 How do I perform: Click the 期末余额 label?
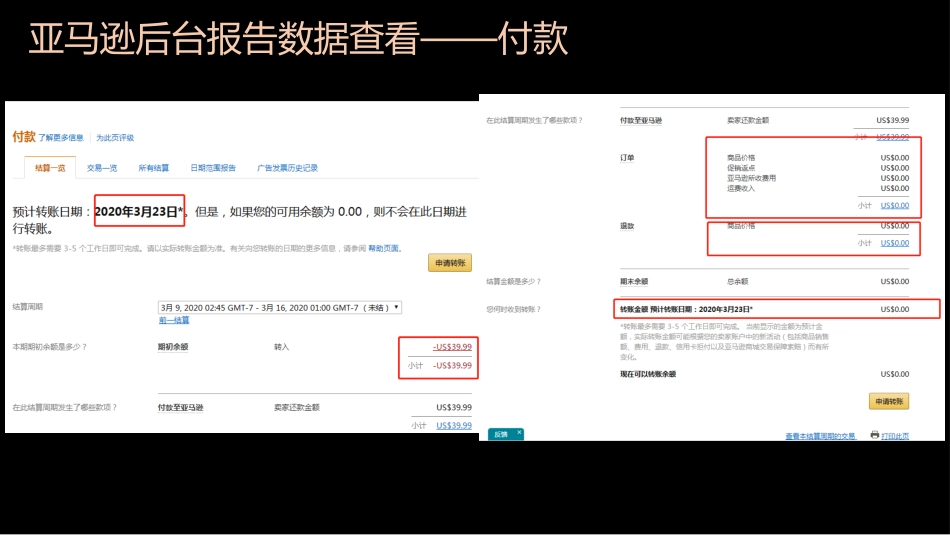[634, 281]
